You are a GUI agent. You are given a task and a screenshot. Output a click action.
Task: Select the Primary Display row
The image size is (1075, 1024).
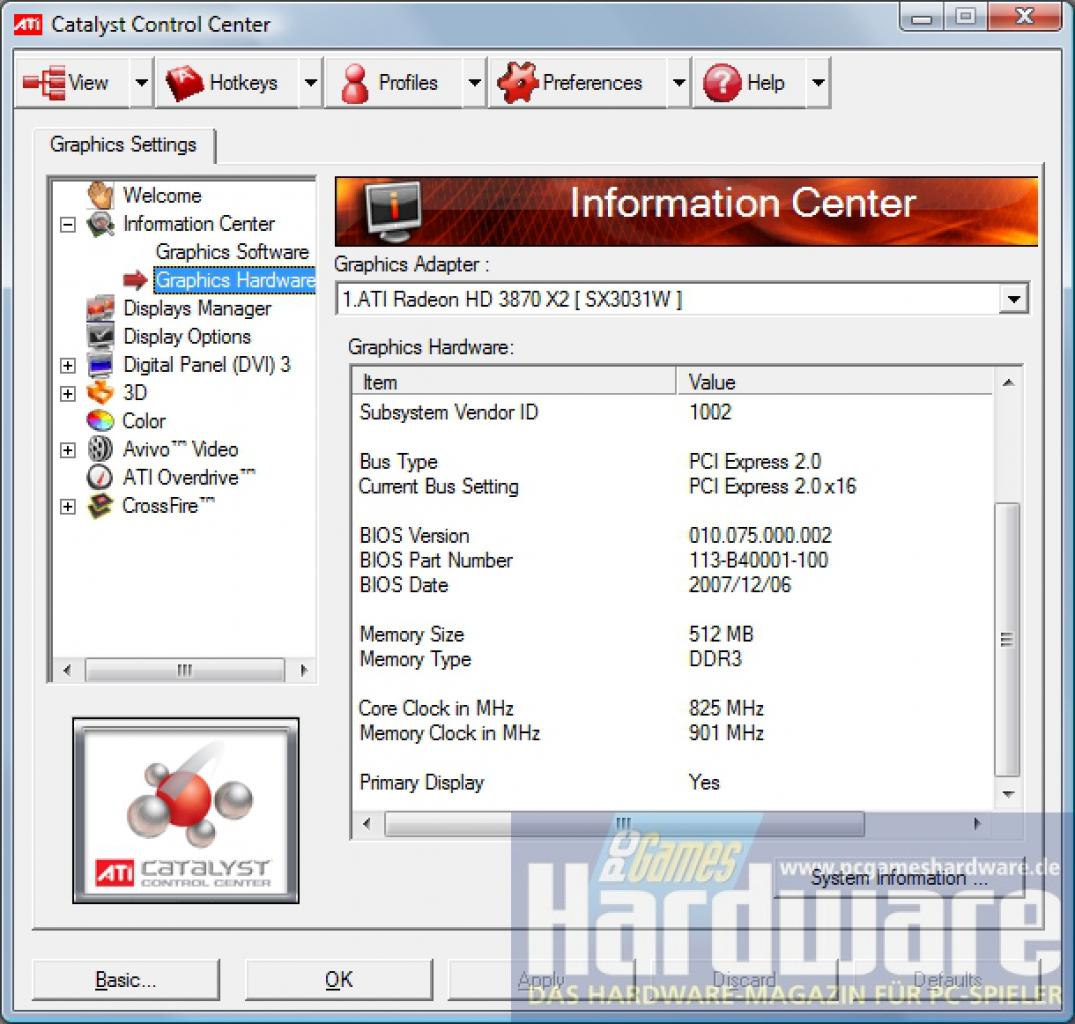coord(672,782)
